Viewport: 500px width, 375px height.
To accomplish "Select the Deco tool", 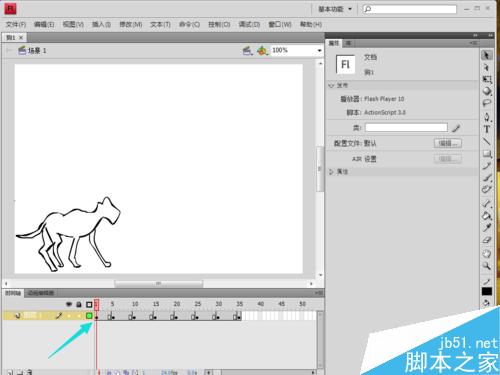I will pos(487,189).
